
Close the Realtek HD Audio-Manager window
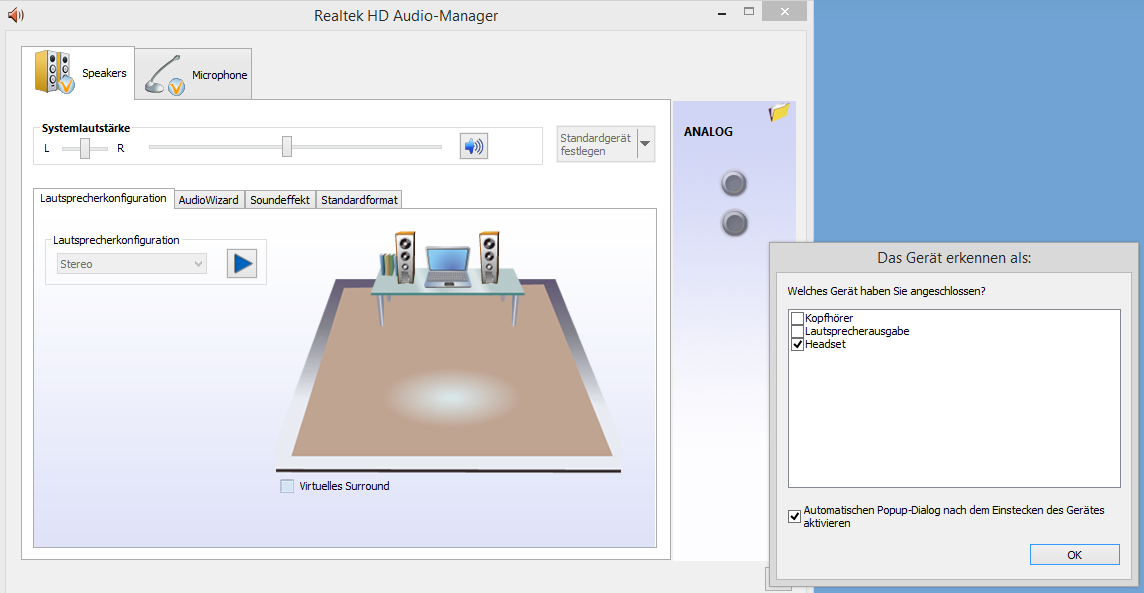[x=784, y=12]
